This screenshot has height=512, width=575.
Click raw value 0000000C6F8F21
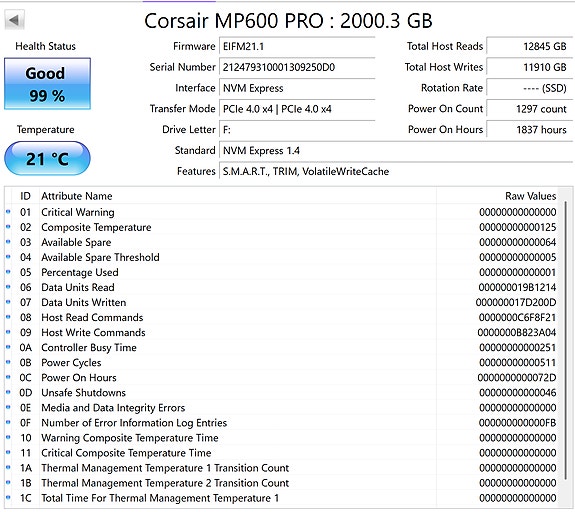click(517, 318)
